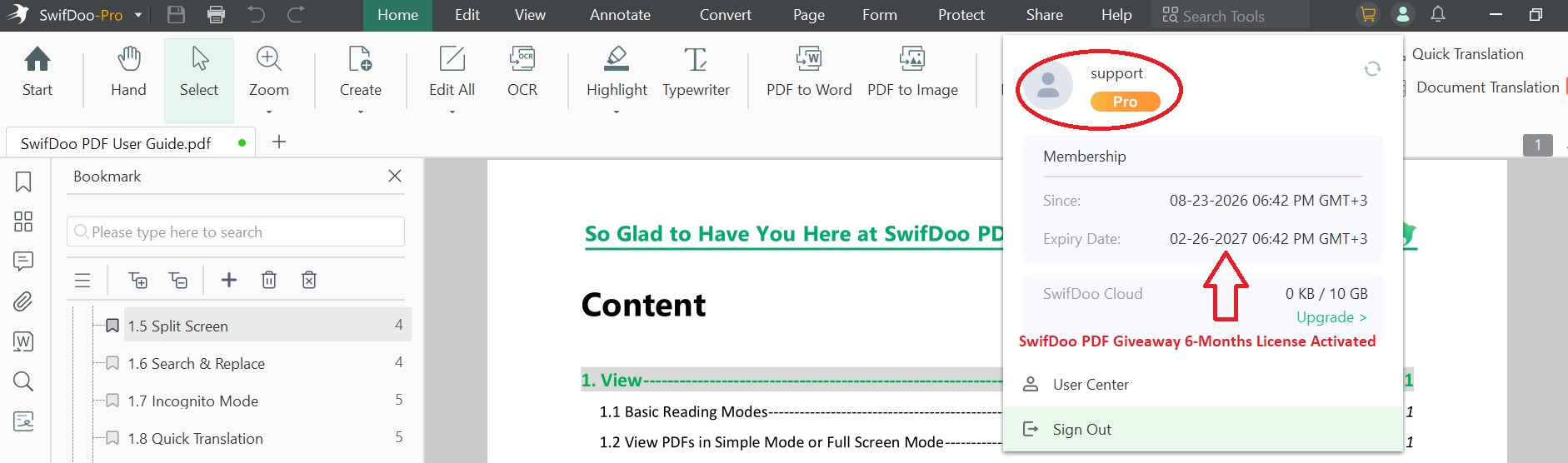Select the 1.5 Split Screen bookmark
Image resolution: width=1568 pixels, height=463 pixels.
tap(267, 325)
